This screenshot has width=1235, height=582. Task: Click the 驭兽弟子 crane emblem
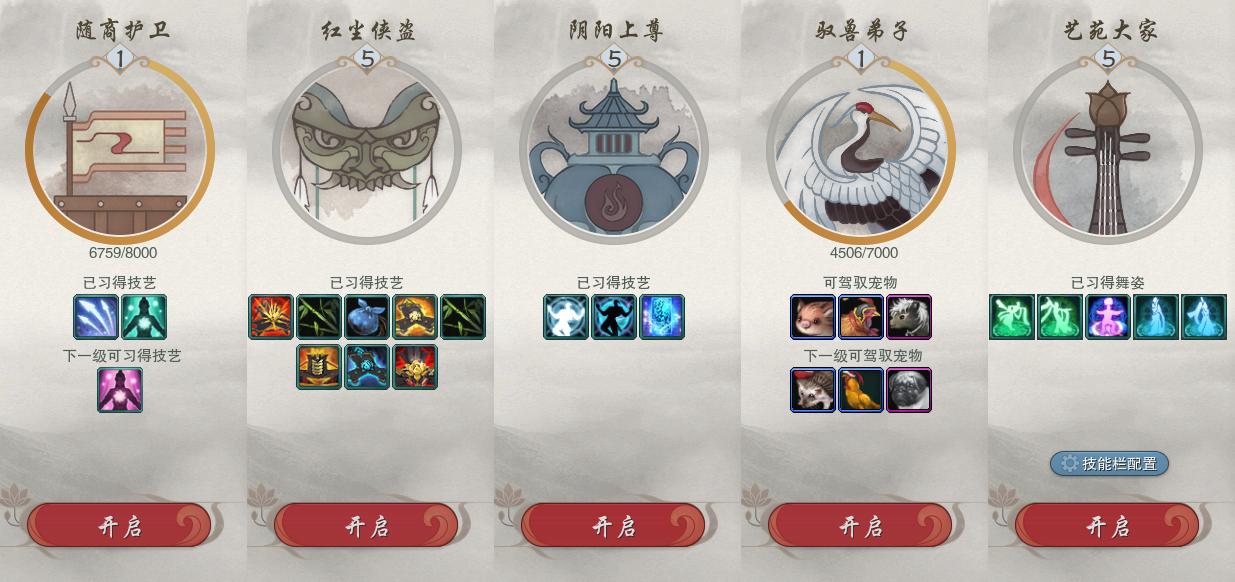[861, 150]
